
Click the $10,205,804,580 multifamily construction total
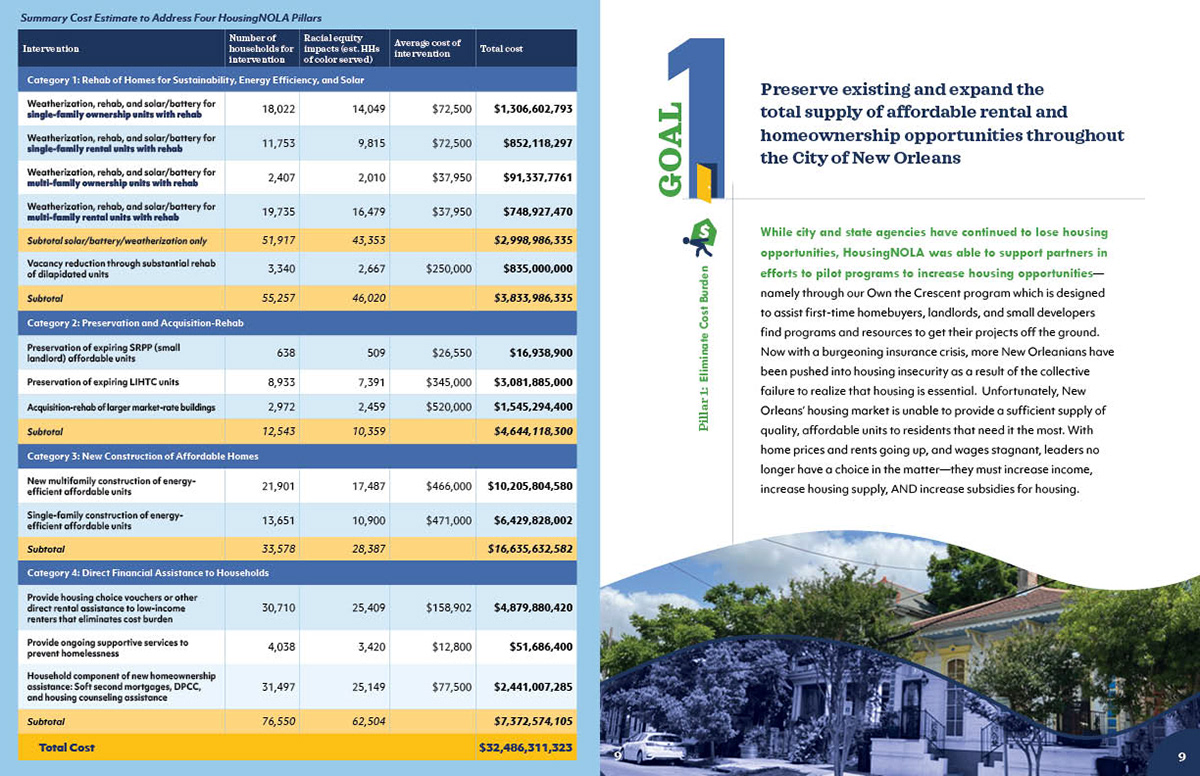point(529,486)
